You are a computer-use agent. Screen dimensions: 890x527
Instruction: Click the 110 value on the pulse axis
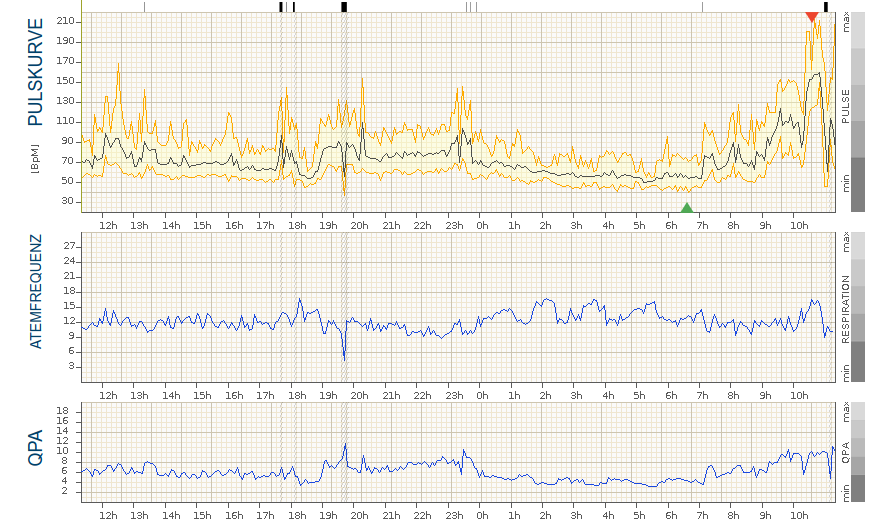point(65,121)
